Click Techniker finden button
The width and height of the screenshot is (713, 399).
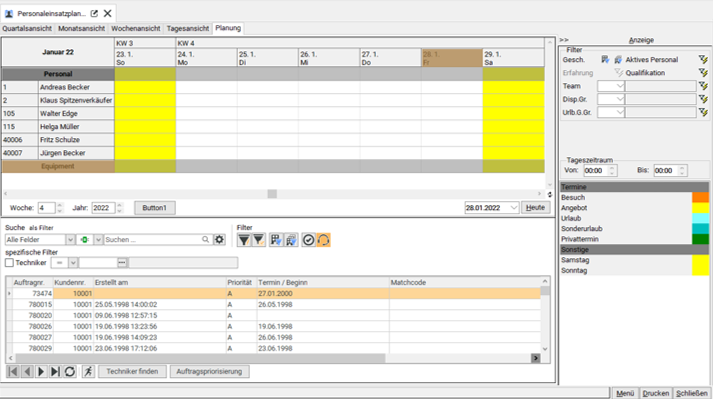132,371
